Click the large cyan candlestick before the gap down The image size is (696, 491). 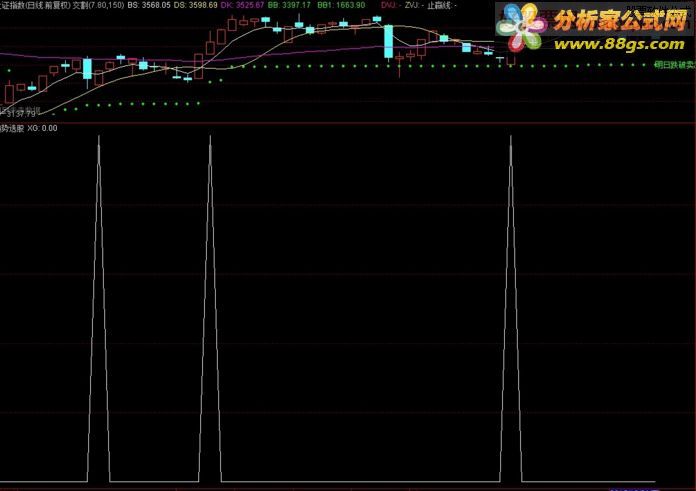[388, 41]
